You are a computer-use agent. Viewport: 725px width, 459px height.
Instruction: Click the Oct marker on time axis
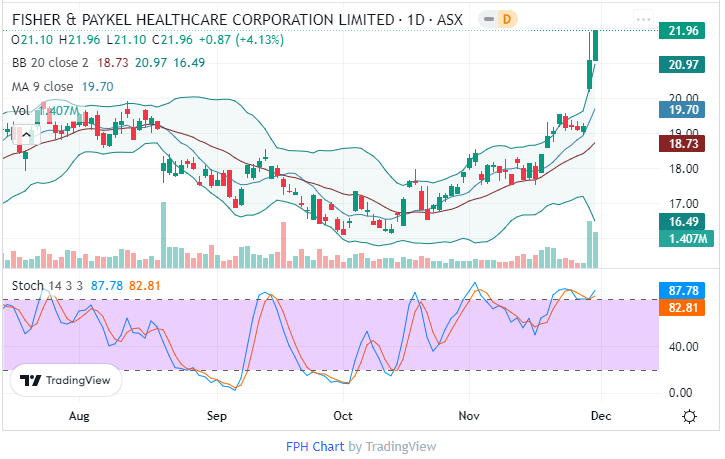click(x=343, y=413)
